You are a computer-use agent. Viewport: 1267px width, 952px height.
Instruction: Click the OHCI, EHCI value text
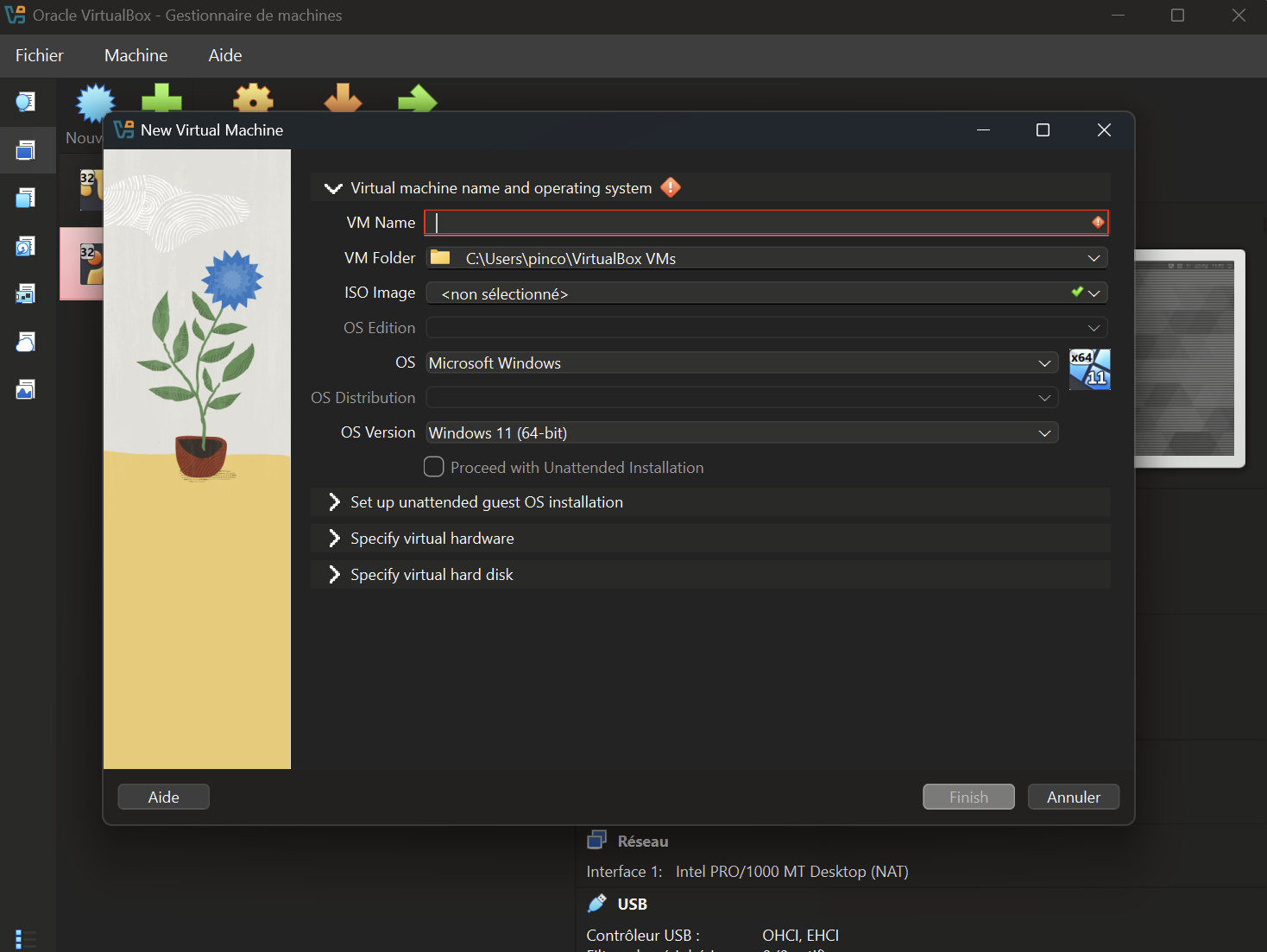pos(801,936)
